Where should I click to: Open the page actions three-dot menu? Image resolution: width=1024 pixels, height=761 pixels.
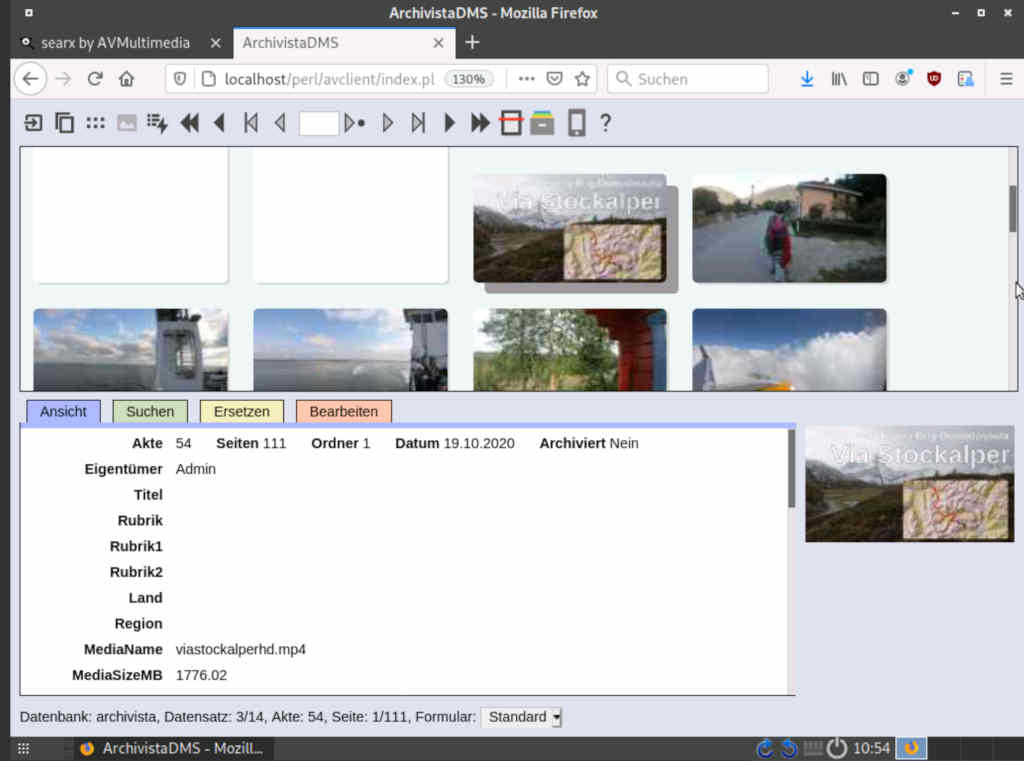pos(526,79)
